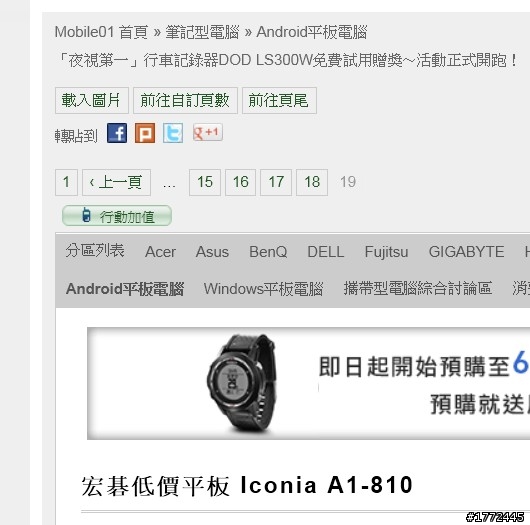This screenshot has width=530, height=525.
Task: Go to page 1
Action: [66, 182]
